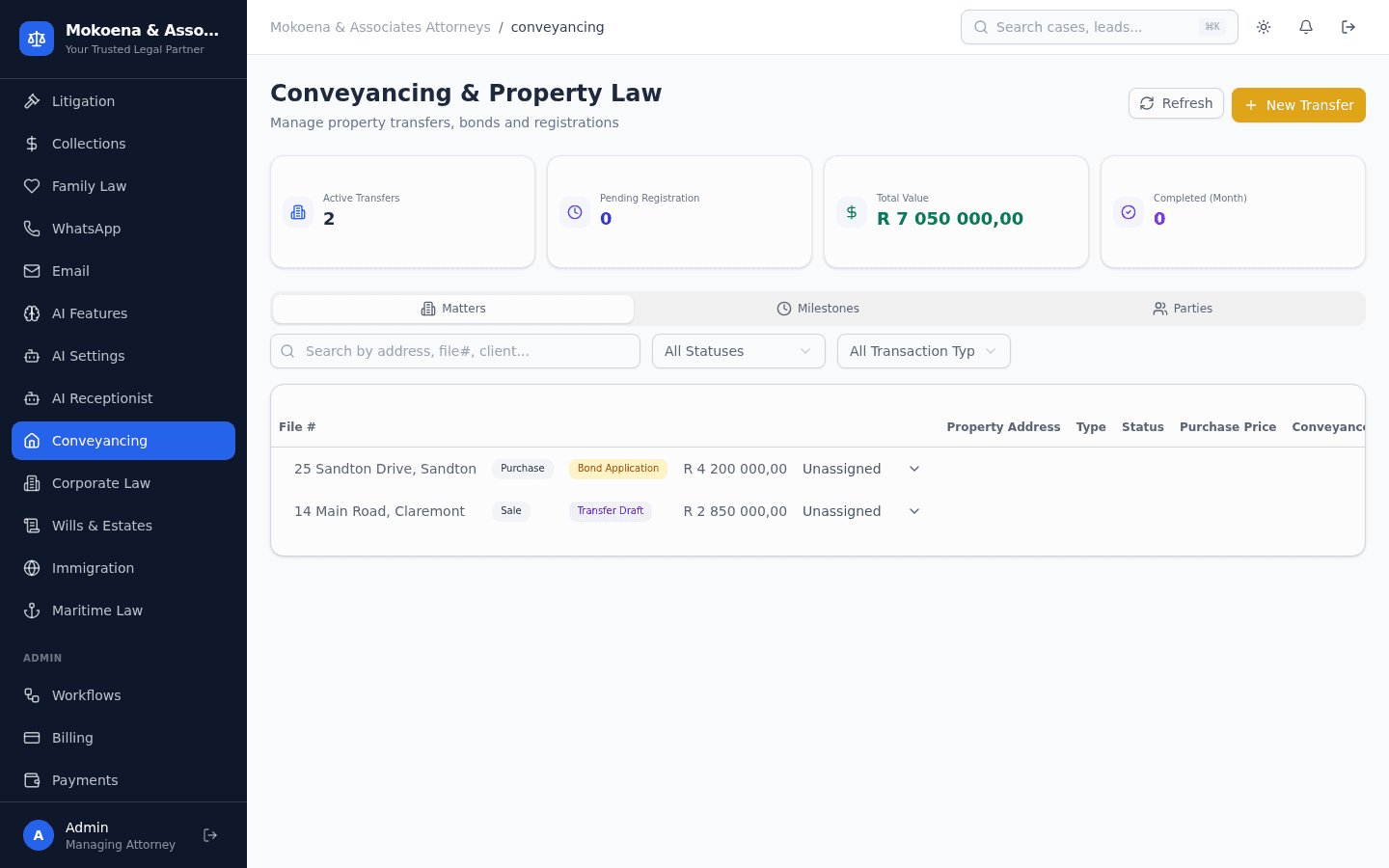Click the R 4 200 000,00 price
This screenshot has height=868, width=1389.
tap(735, 469)
